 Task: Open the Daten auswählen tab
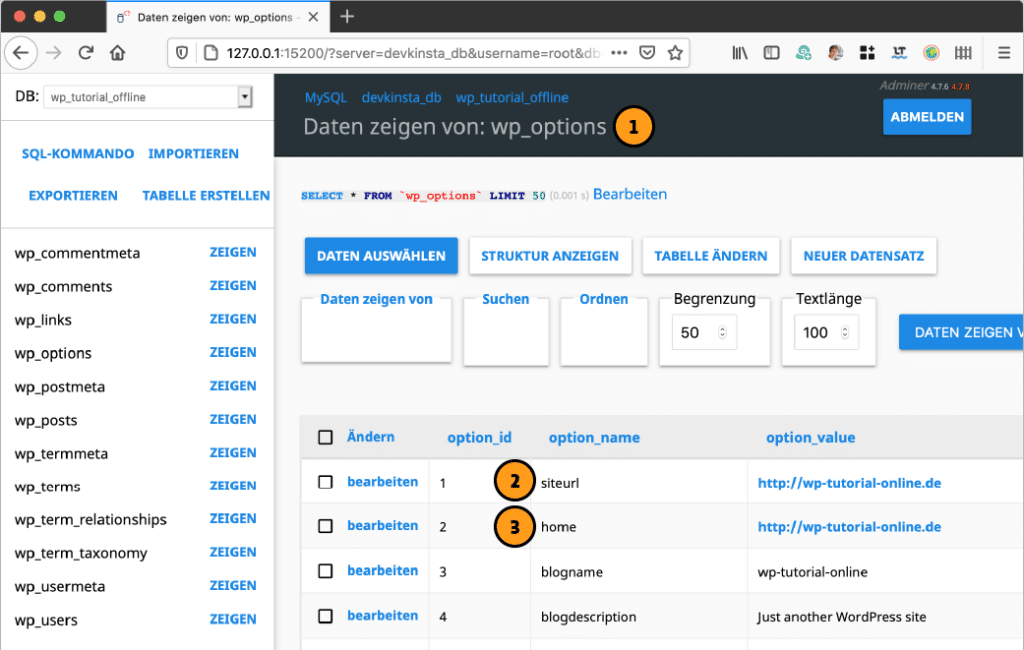(381, 256)
